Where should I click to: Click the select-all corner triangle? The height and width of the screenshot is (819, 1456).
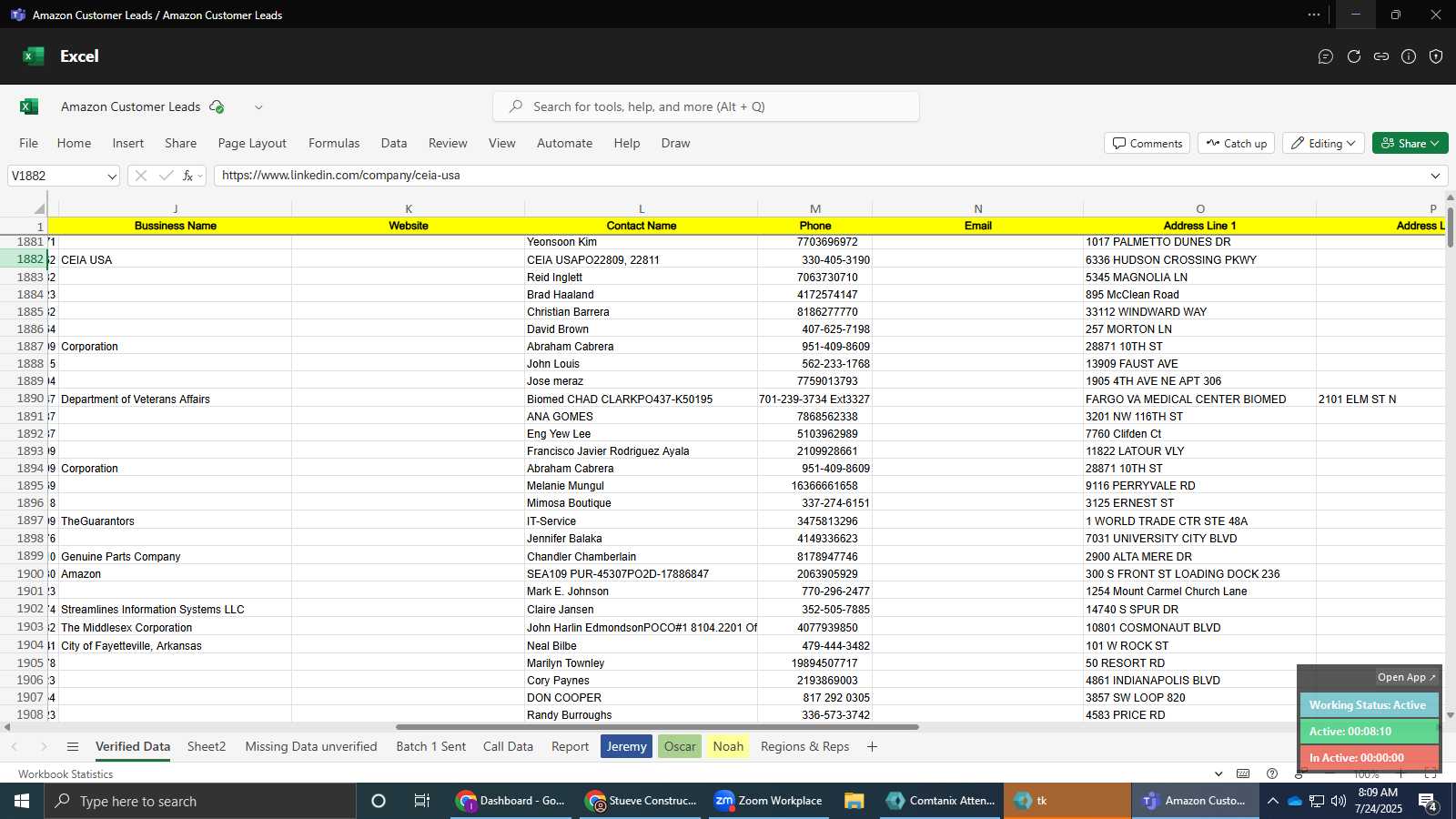(39, 208)
